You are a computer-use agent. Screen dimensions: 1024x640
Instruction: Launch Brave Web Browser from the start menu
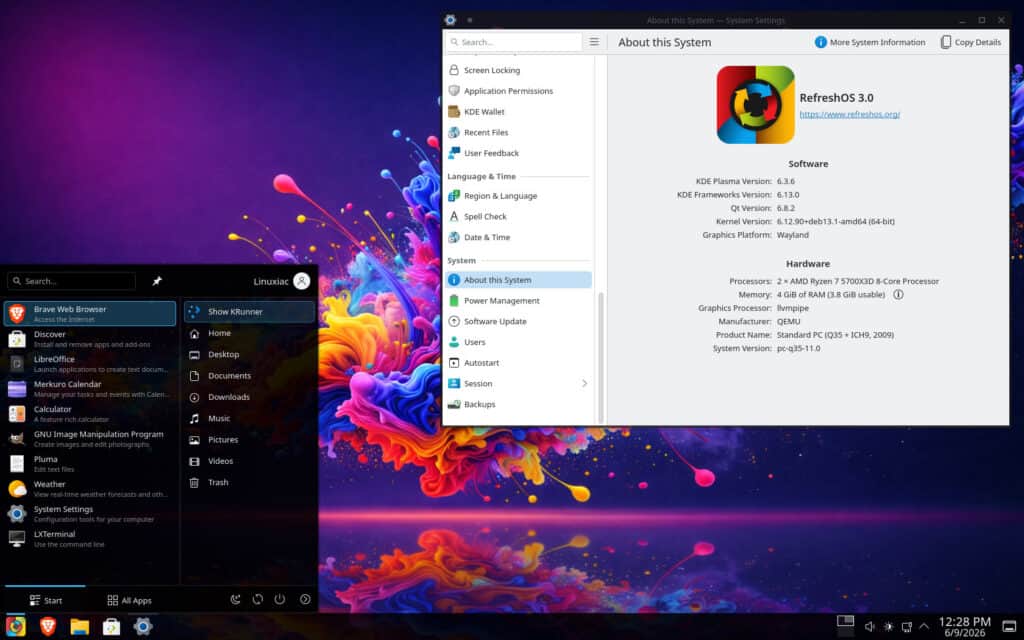(x=90, y=313)
